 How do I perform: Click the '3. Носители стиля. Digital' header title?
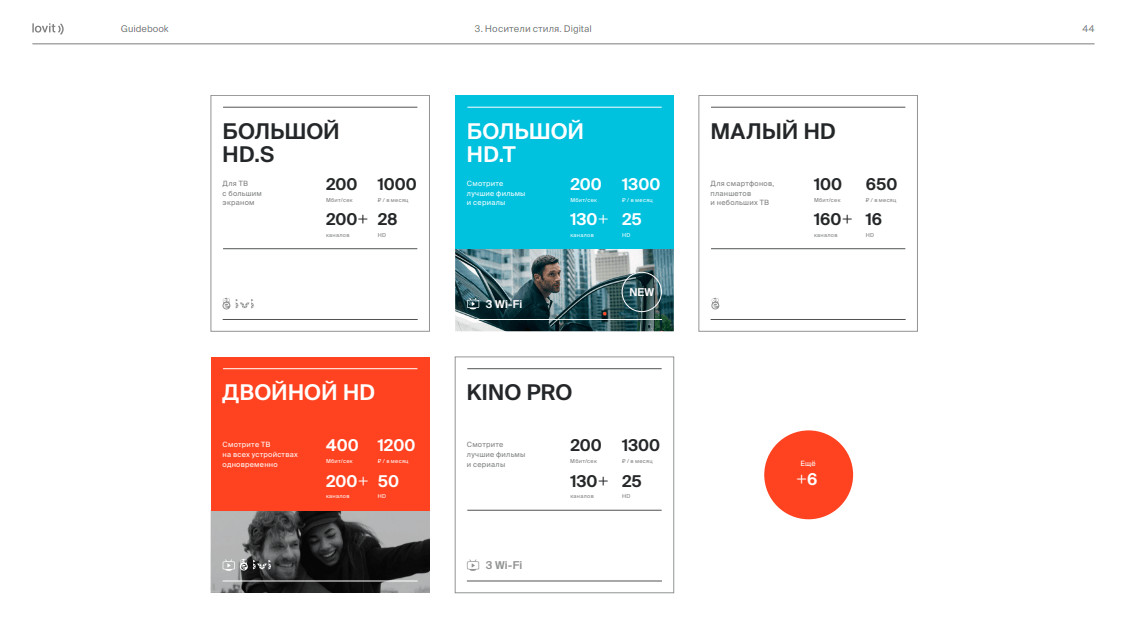(x=532, y=29)
